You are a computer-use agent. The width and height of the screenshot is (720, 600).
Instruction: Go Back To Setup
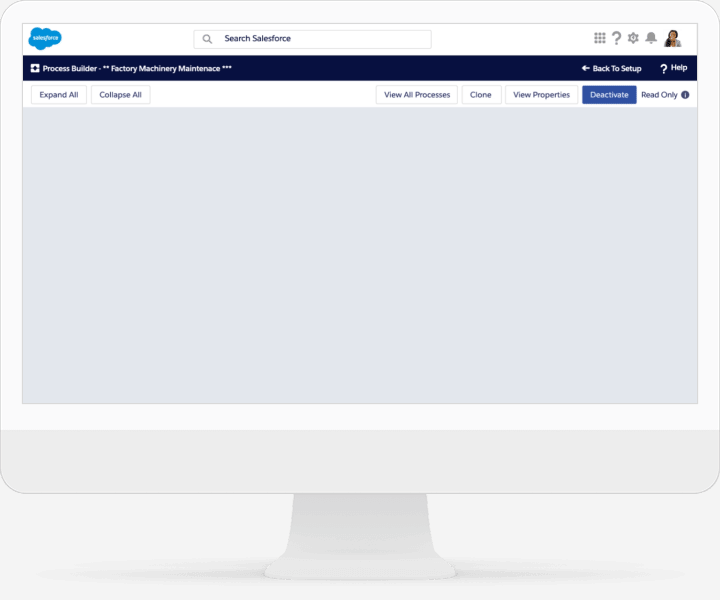pyautogui.click(x=611, y=68)
